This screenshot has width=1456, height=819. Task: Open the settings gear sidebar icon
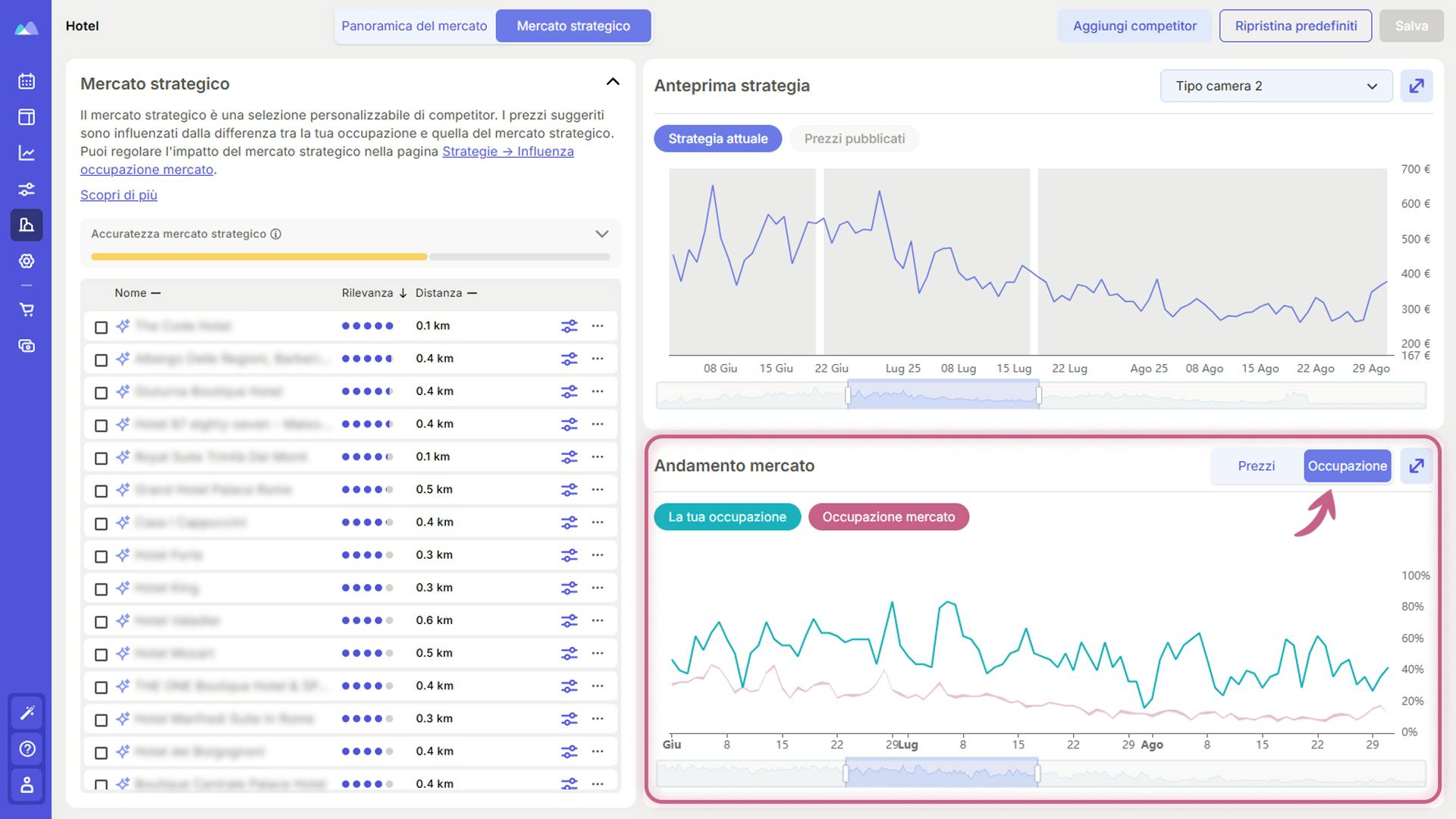(27, 261)
